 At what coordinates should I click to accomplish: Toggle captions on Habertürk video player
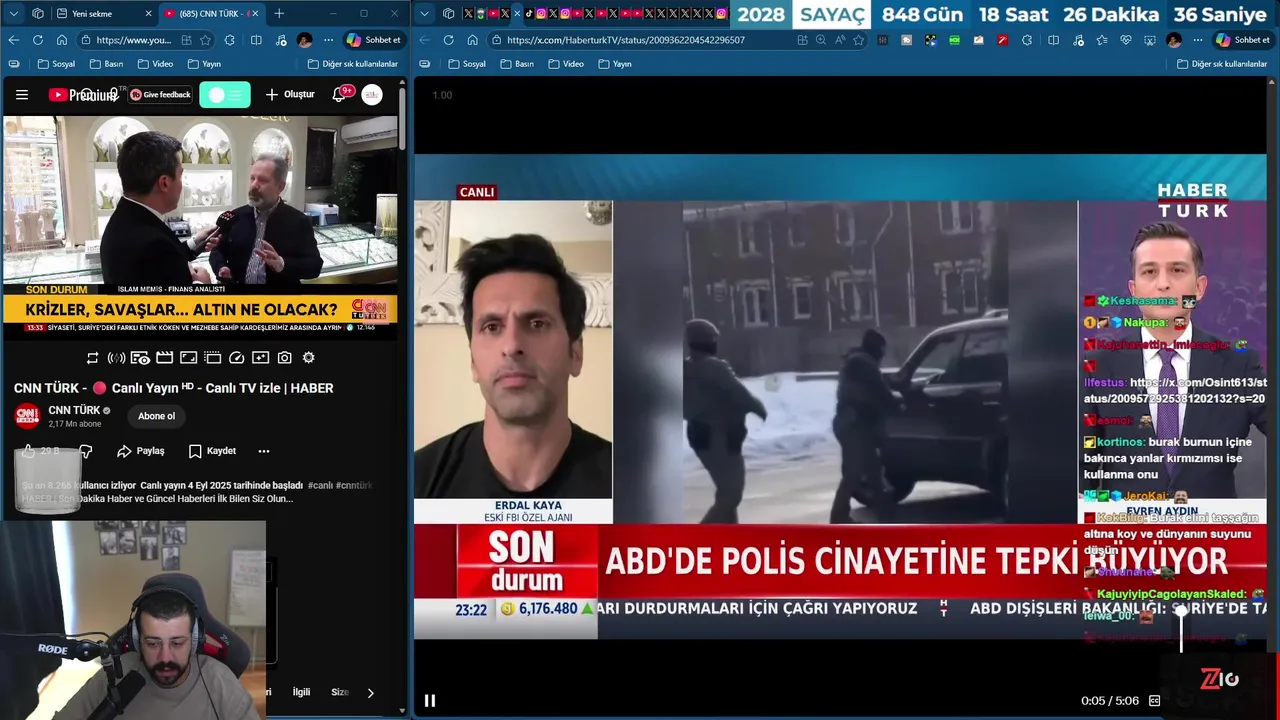1154,701
